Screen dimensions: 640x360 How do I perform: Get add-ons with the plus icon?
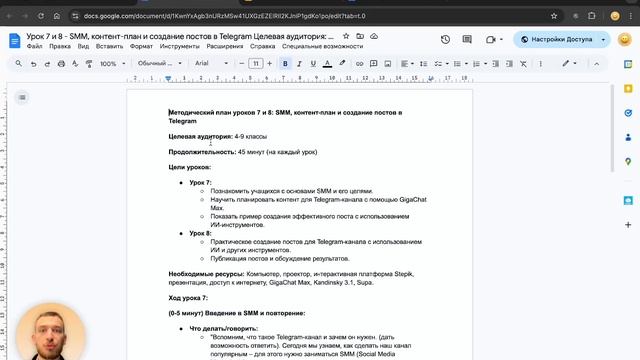[628, 225]
